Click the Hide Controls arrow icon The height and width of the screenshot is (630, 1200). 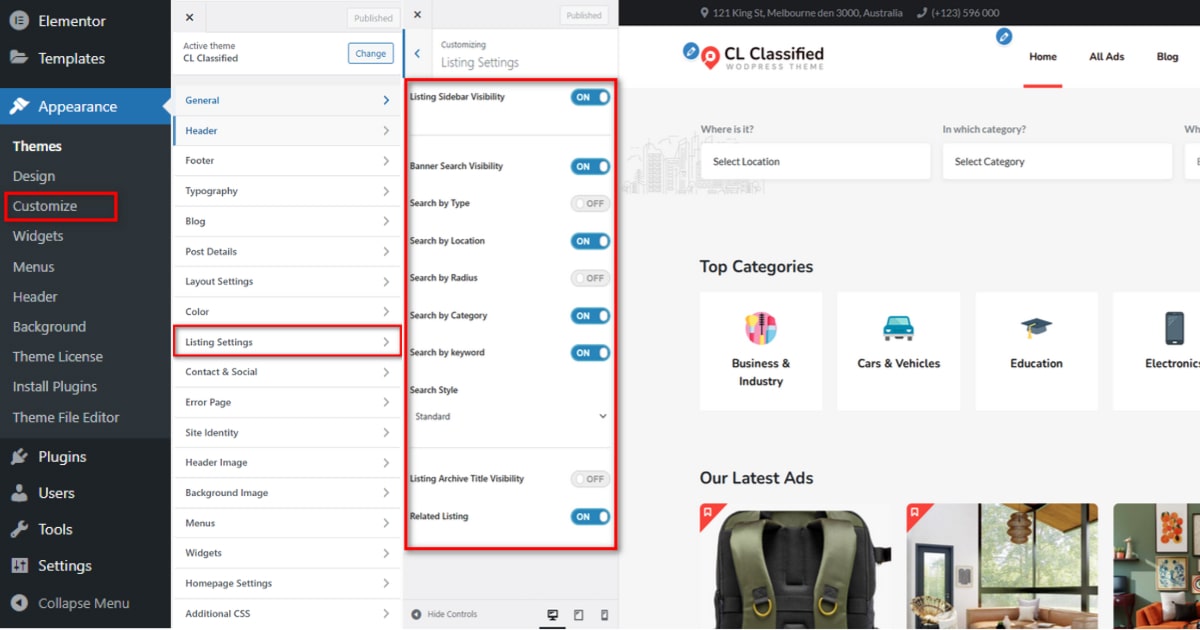click(417, 614)
